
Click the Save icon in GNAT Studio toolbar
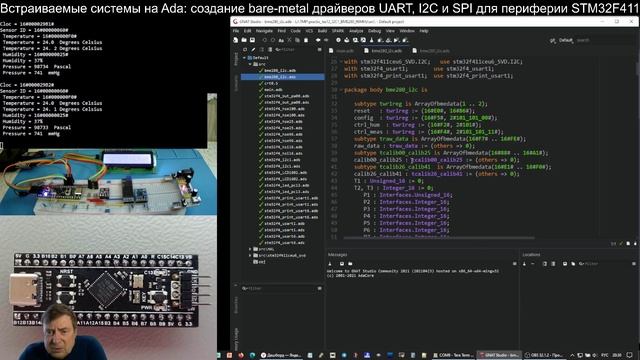tap(252, 40)
